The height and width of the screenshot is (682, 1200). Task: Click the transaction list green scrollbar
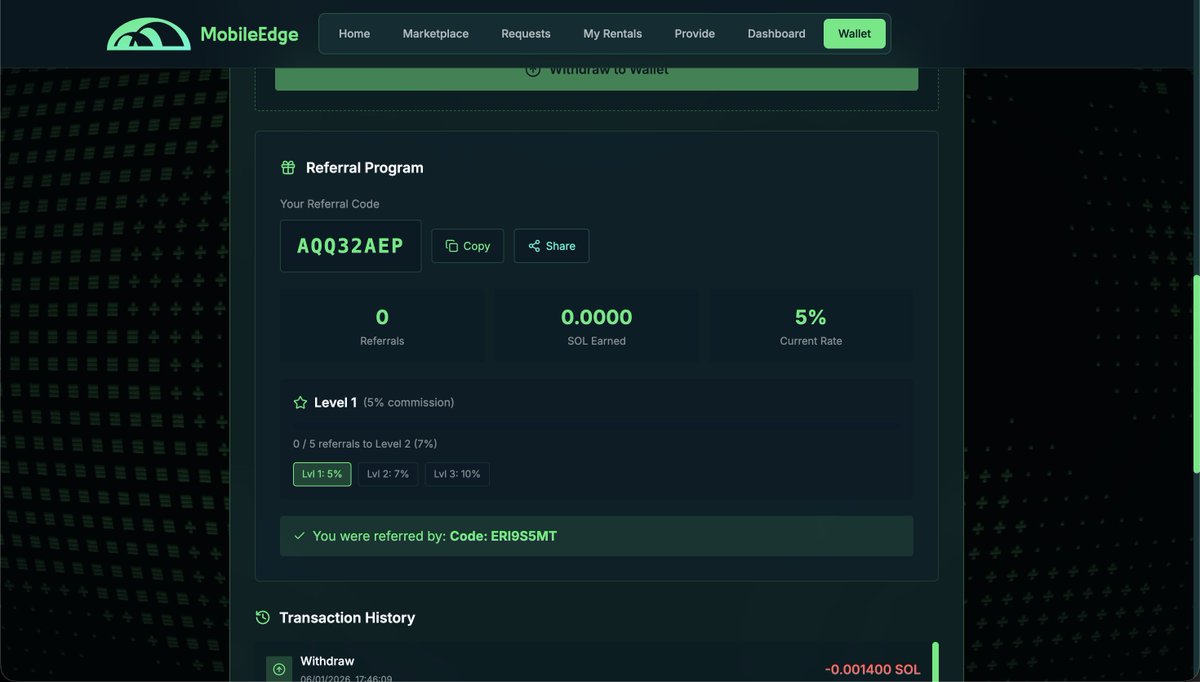[935, 662]
